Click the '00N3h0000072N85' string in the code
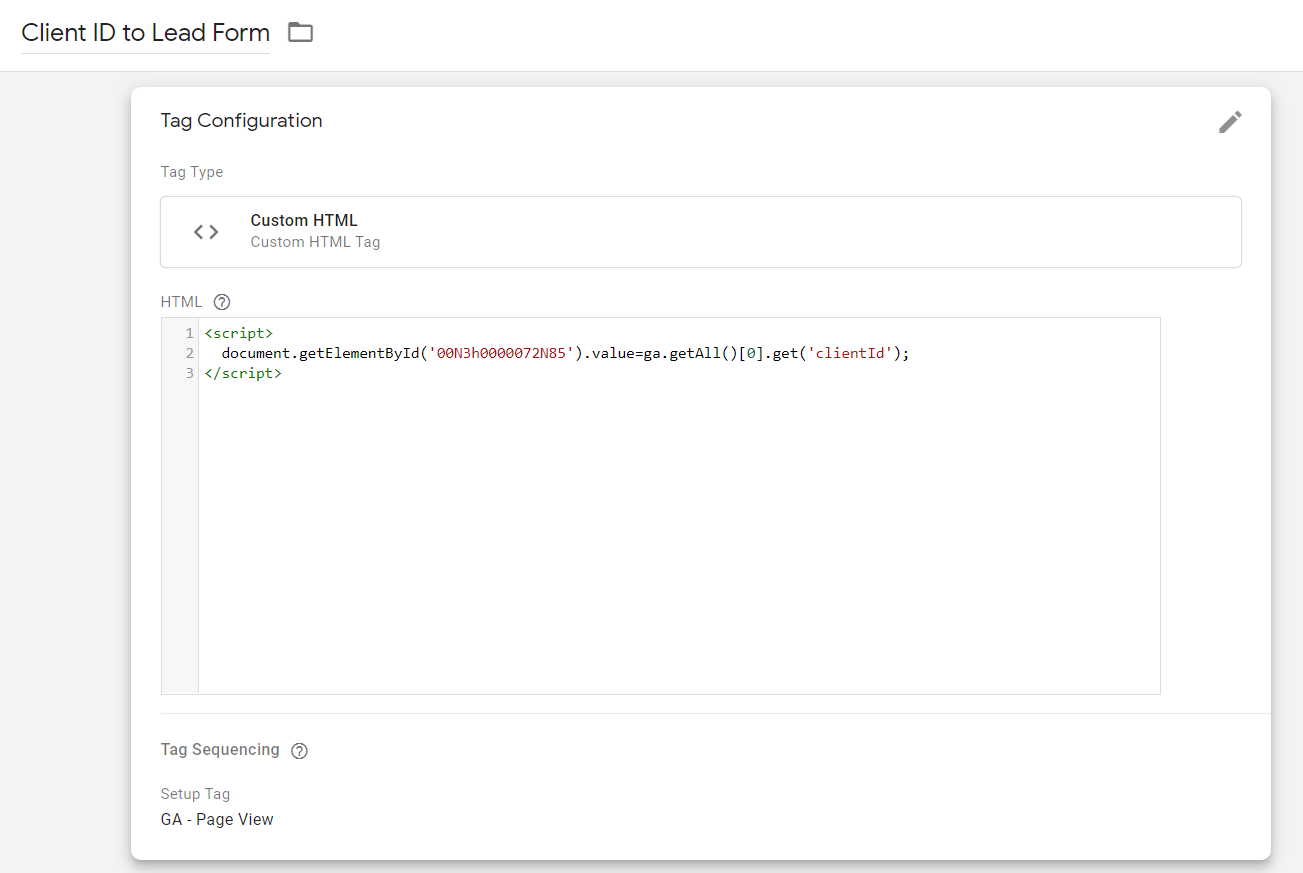Screen dimensions: 1303x873 coord(500,353)
